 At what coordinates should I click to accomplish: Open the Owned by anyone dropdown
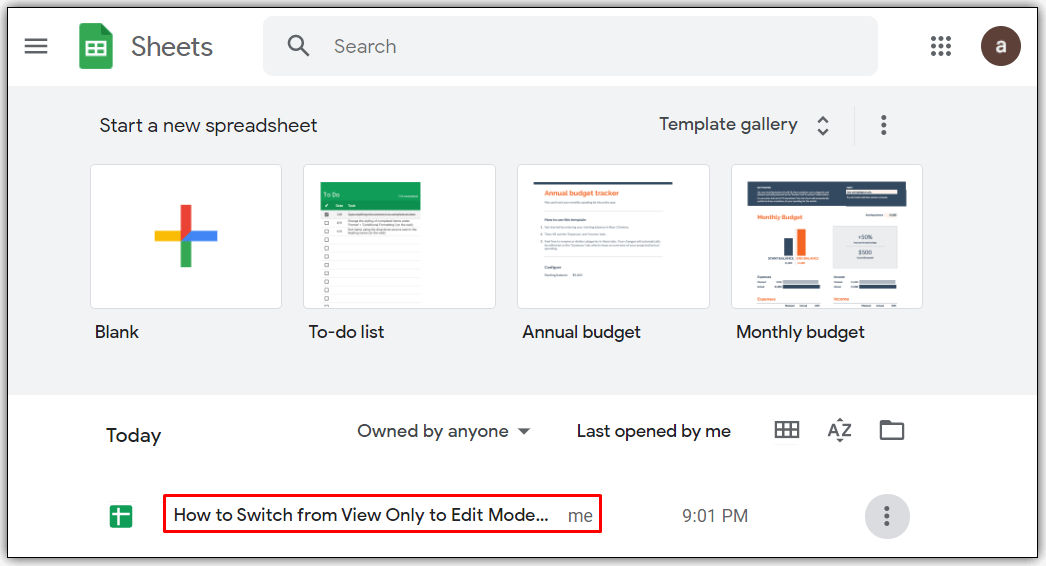pyautogui.click(x=444, y=431)
